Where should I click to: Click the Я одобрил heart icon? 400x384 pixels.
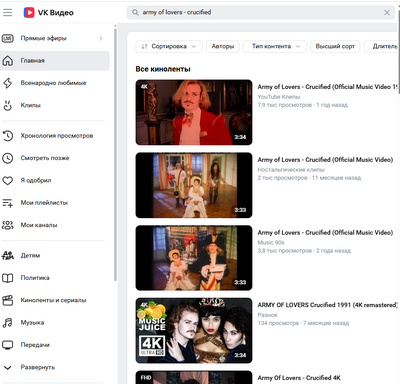[x=7, y=180]
